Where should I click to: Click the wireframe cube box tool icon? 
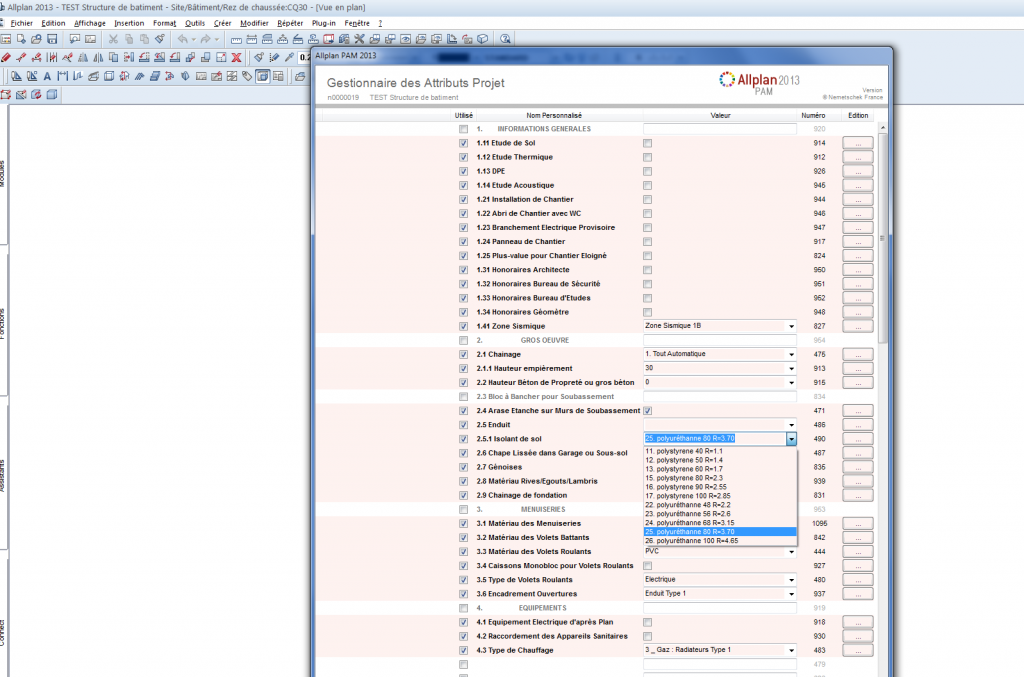click(x=109, y=76)
